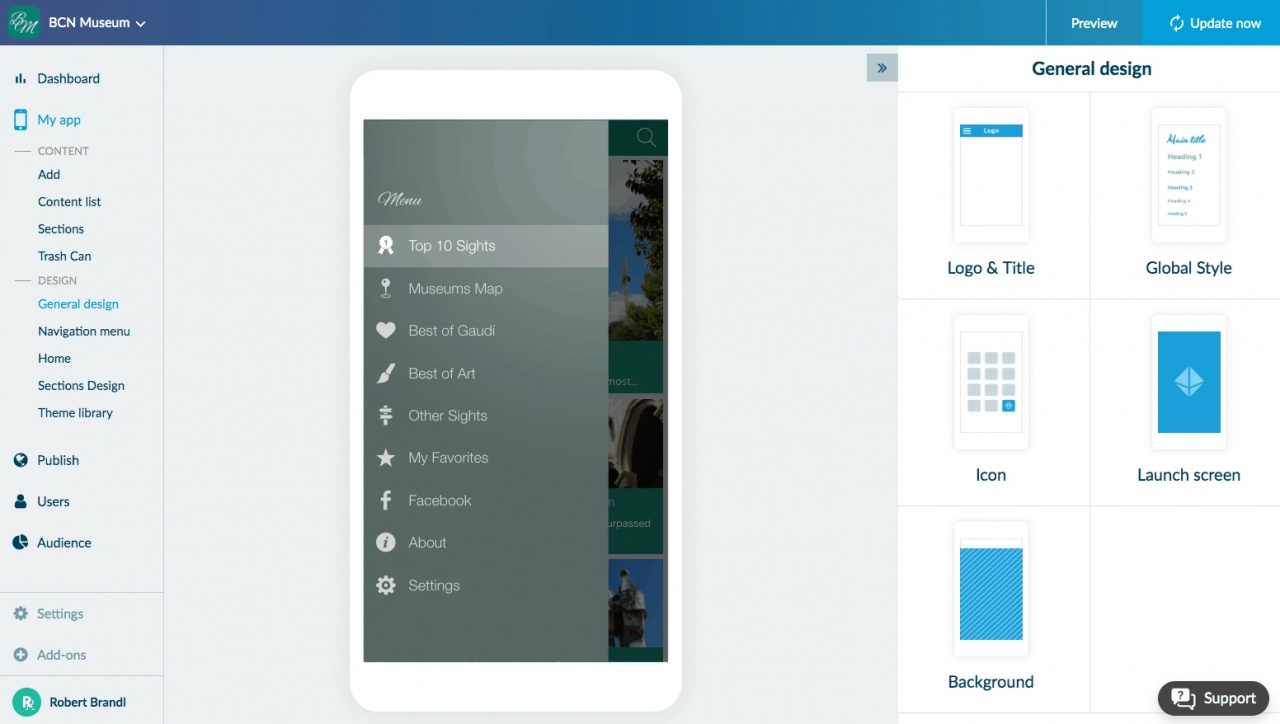Select the Dashboard icon in the sidebar

pos(19,78)
